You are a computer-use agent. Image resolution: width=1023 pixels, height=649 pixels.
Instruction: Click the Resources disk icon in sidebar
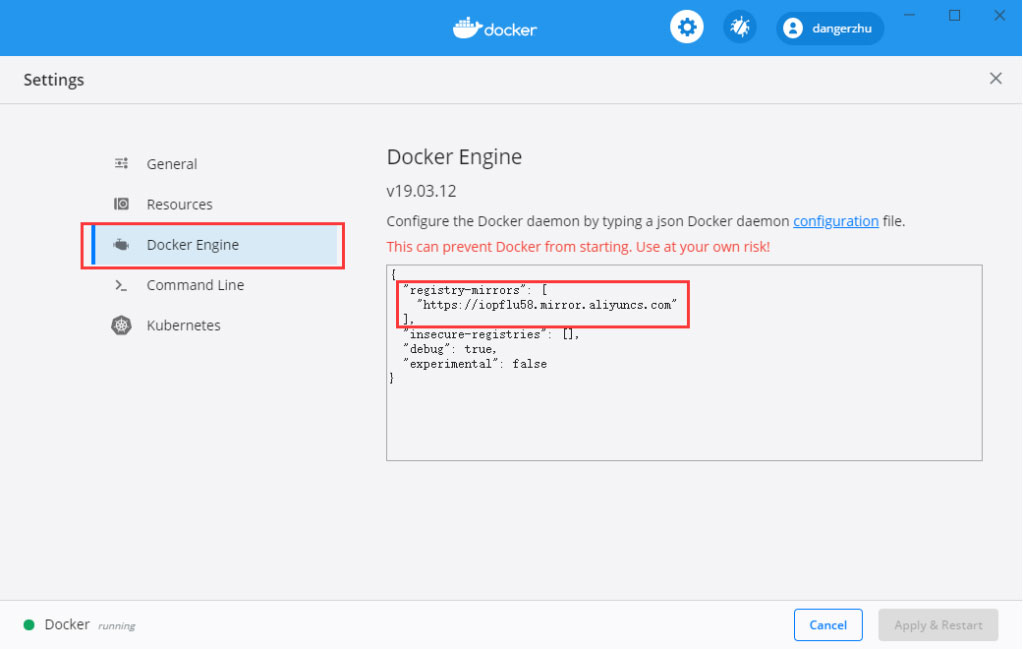(x=121, y=204)
